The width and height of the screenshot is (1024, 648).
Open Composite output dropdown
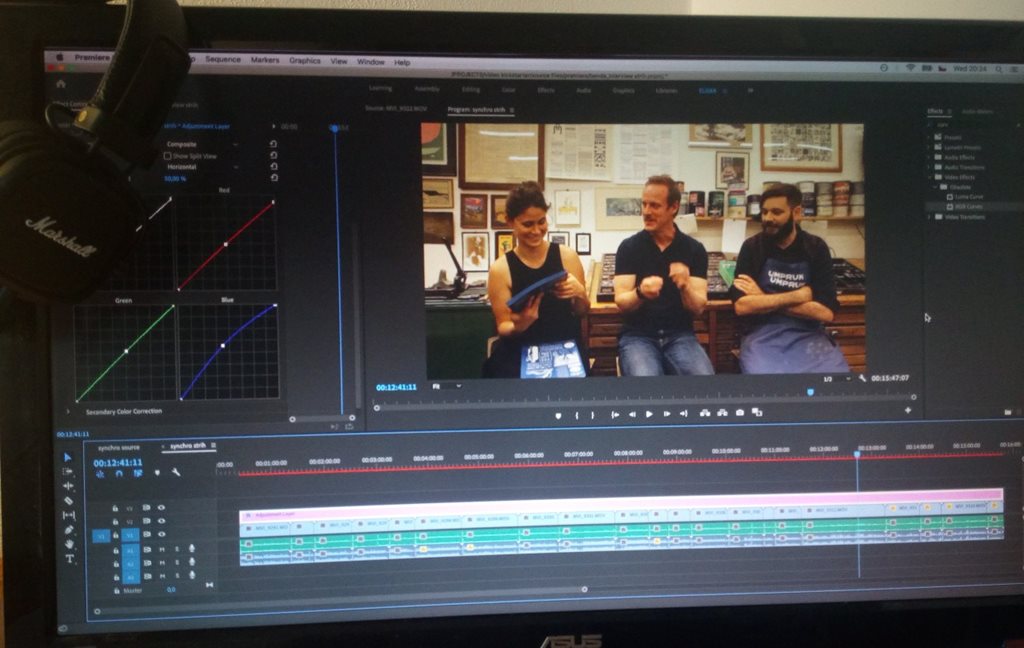coord(202,144)
